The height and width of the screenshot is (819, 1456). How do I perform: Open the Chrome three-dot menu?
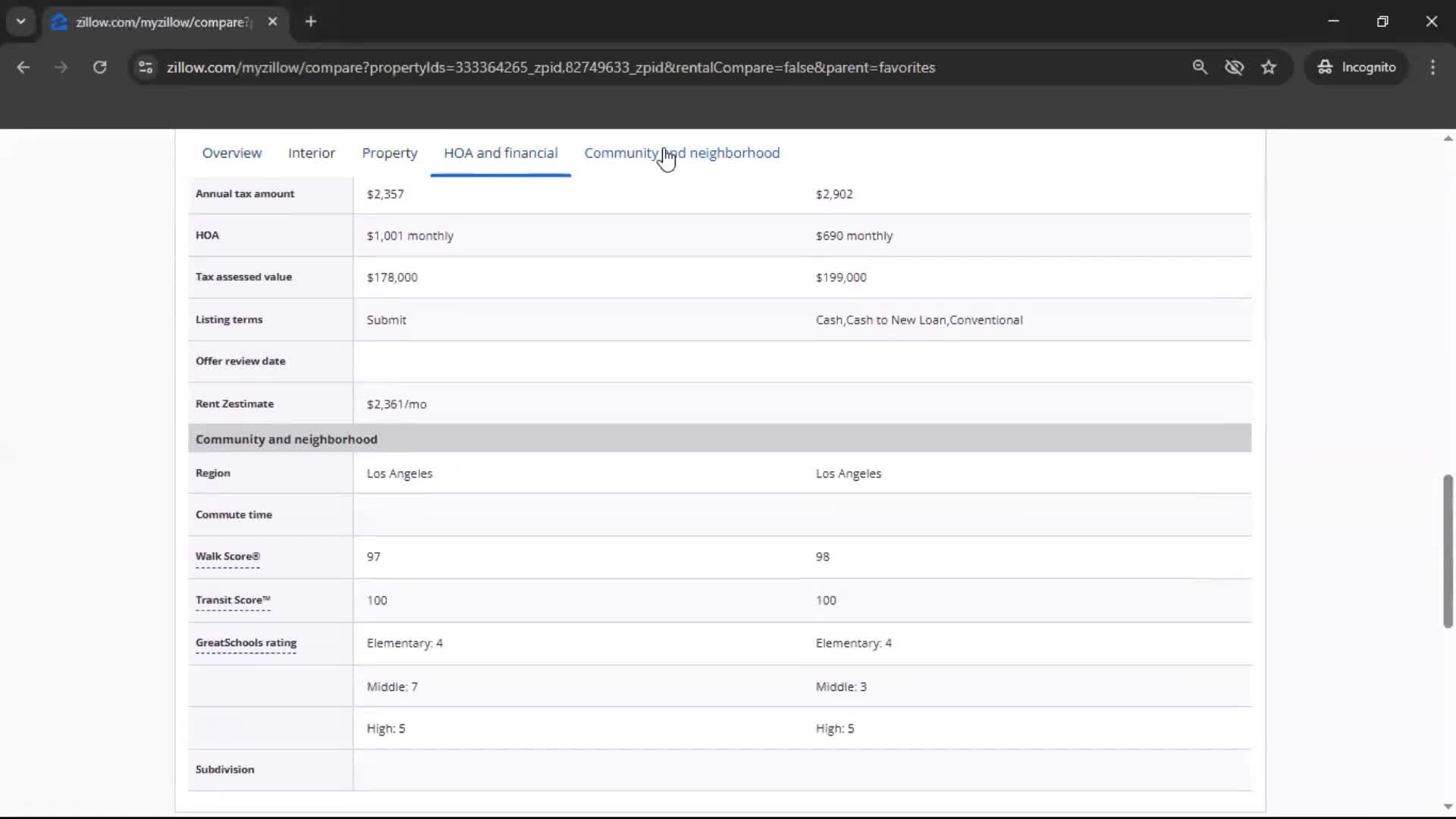(1432, 67)
